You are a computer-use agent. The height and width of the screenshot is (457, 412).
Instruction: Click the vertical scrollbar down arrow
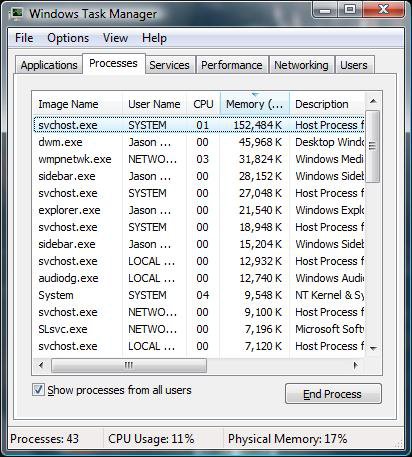click(373, 348)
